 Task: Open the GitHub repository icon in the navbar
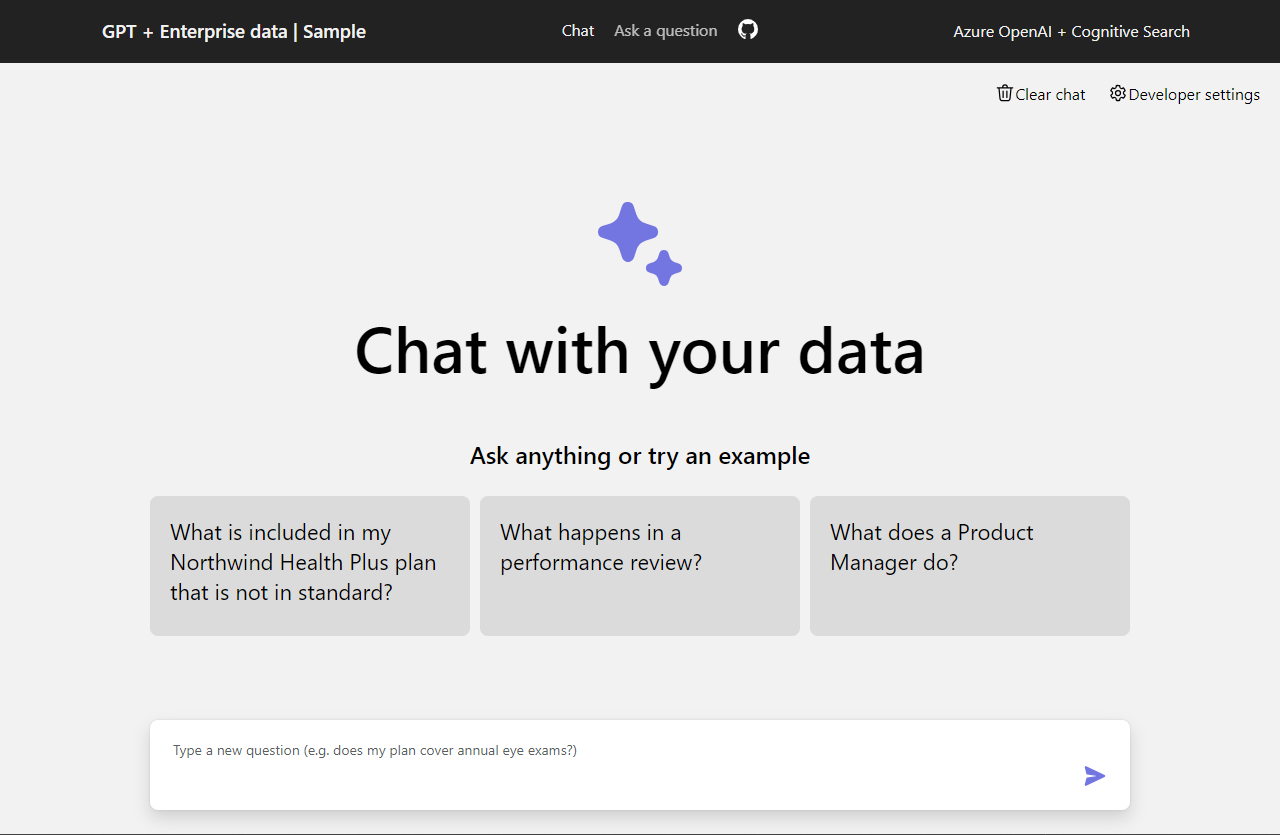point(747,30)
